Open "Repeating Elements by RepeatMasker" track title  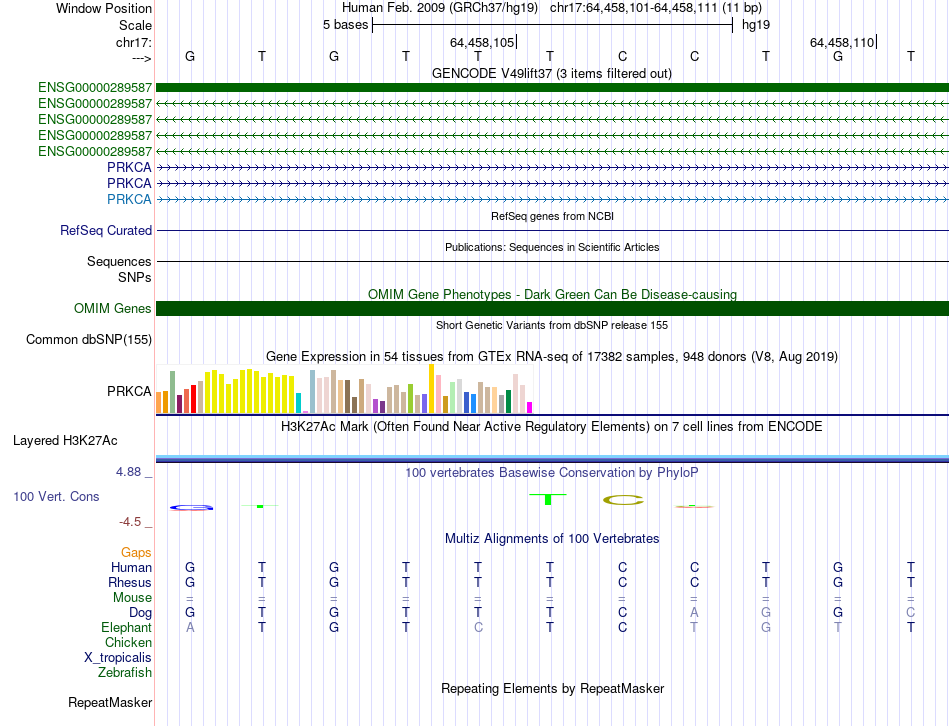(x=552, y=688)
